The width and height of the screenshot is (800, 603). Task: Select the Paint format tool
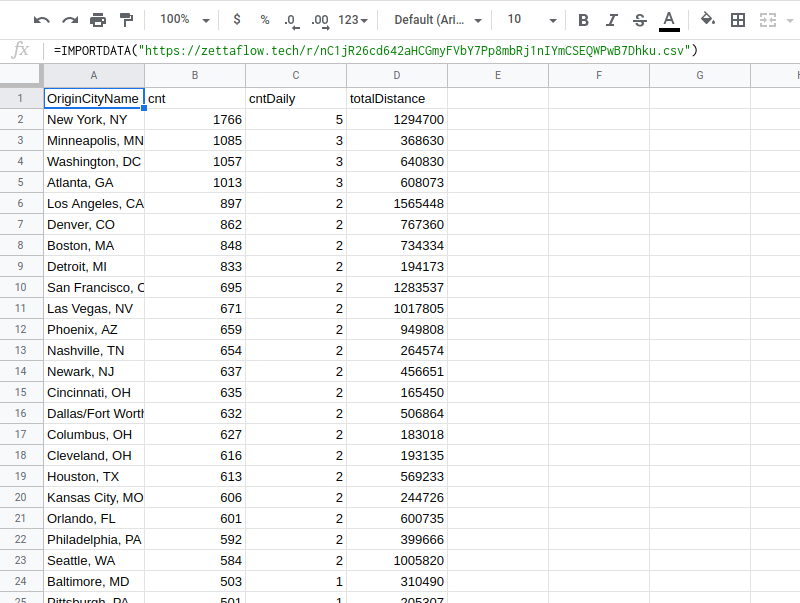126,19
